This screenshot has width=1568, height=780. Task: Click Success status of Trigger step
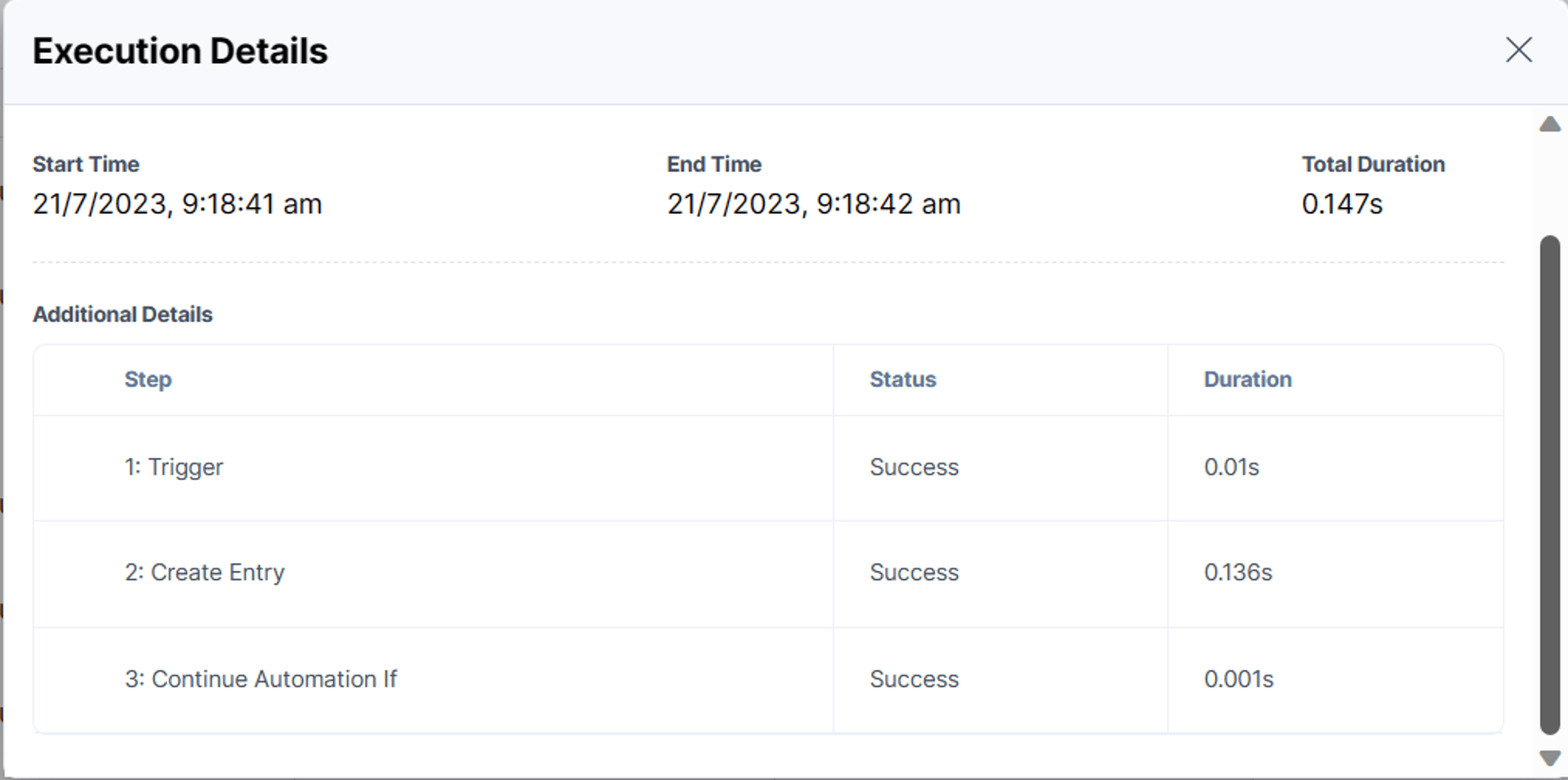coord(914,467)
